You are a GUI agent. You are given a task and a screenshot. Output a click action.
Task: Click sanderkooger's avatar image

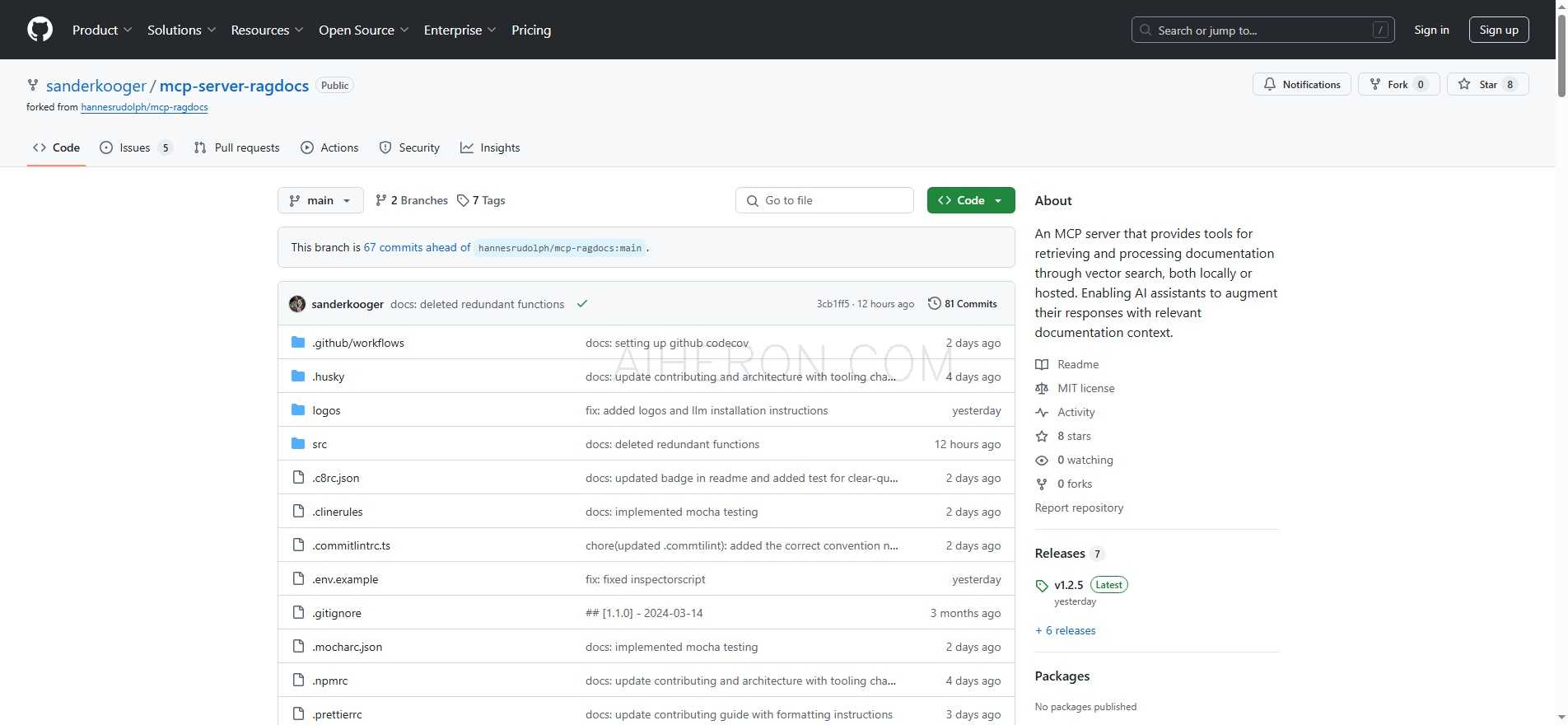(x=297, y=304)
